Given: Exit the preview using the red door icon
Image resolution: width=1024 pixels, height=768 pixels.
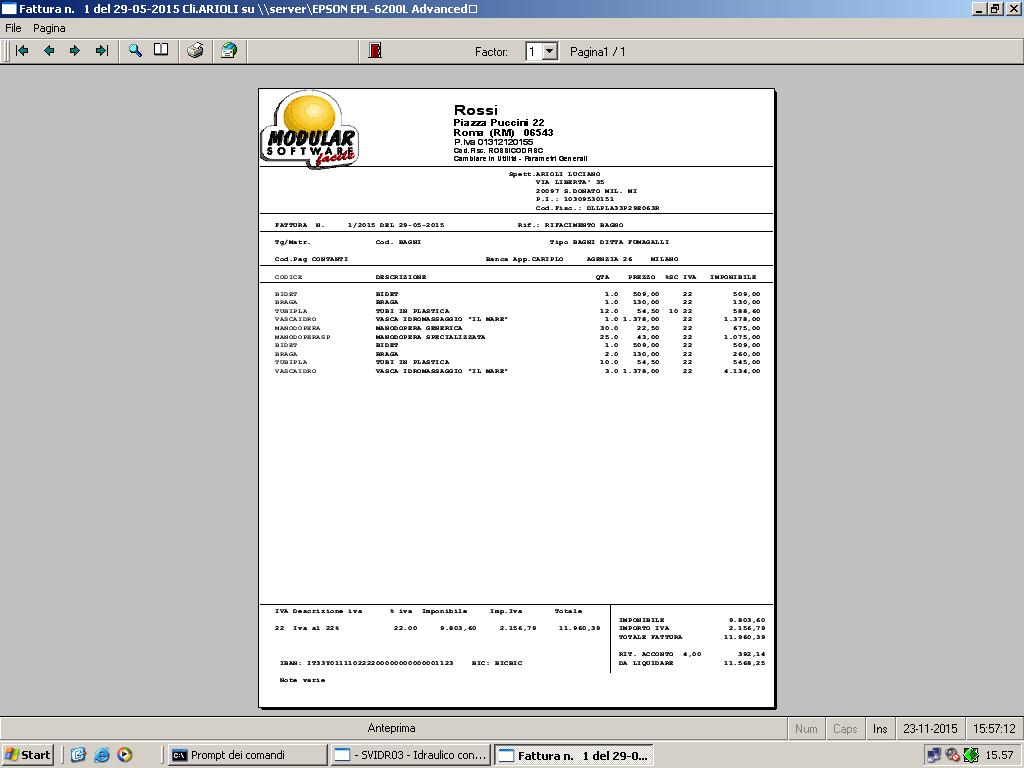Looking at the screenshot, I should click(x=375, y=51).
